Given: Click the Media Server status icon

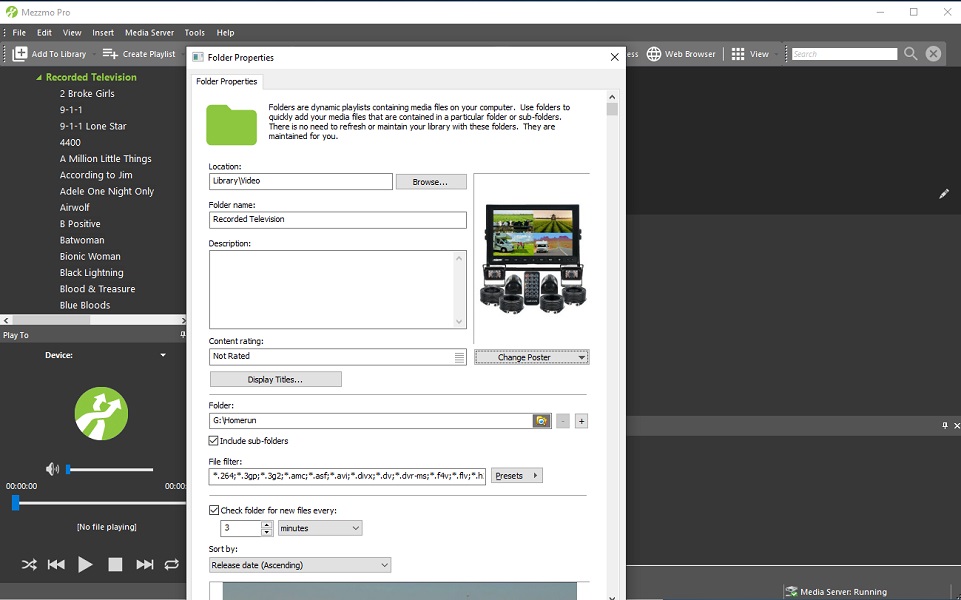Looking at the screenshot, I should tap(791, 591).
